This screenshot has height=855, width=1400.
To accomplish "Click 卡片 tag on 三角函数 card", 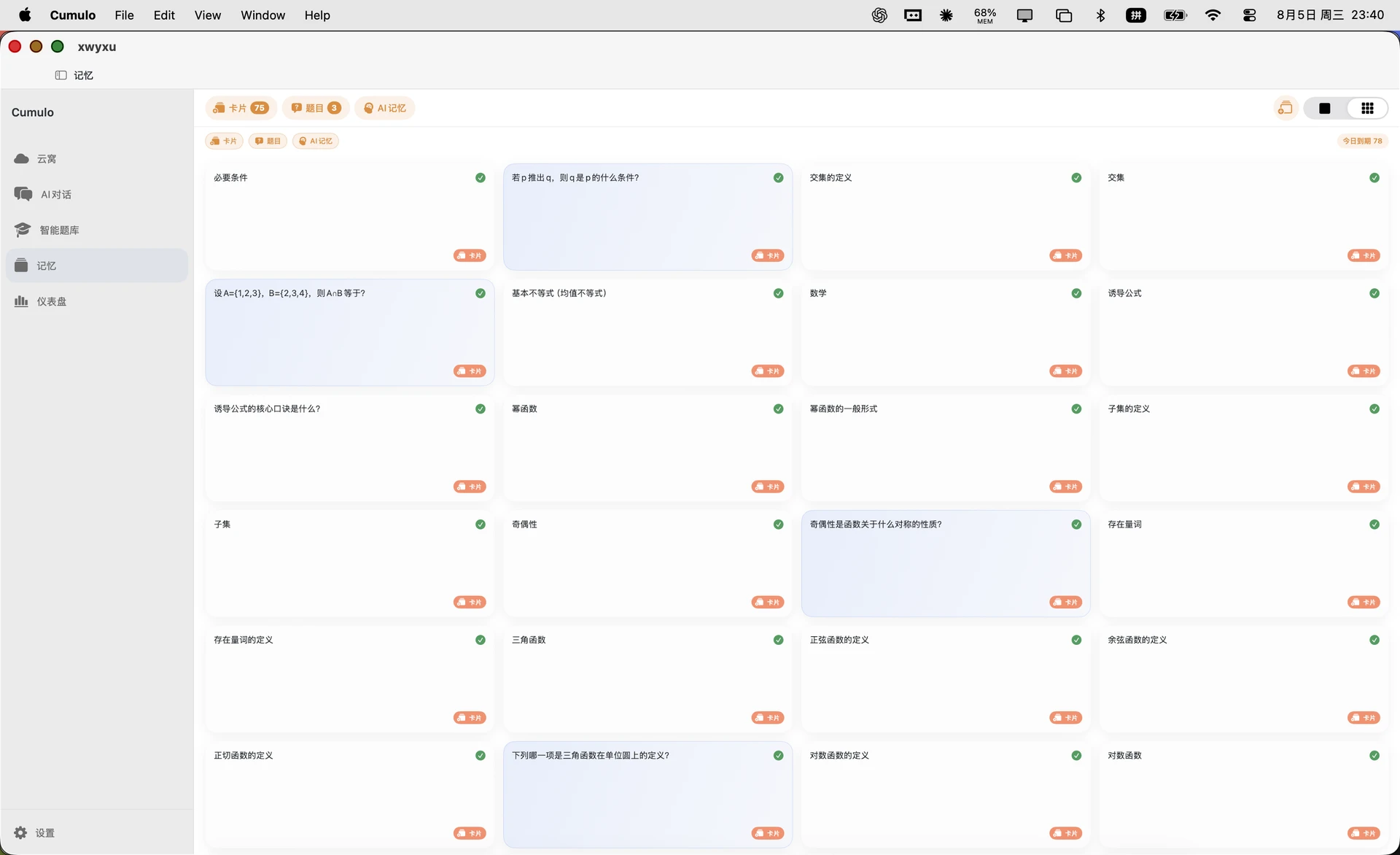I will (768, 718).
